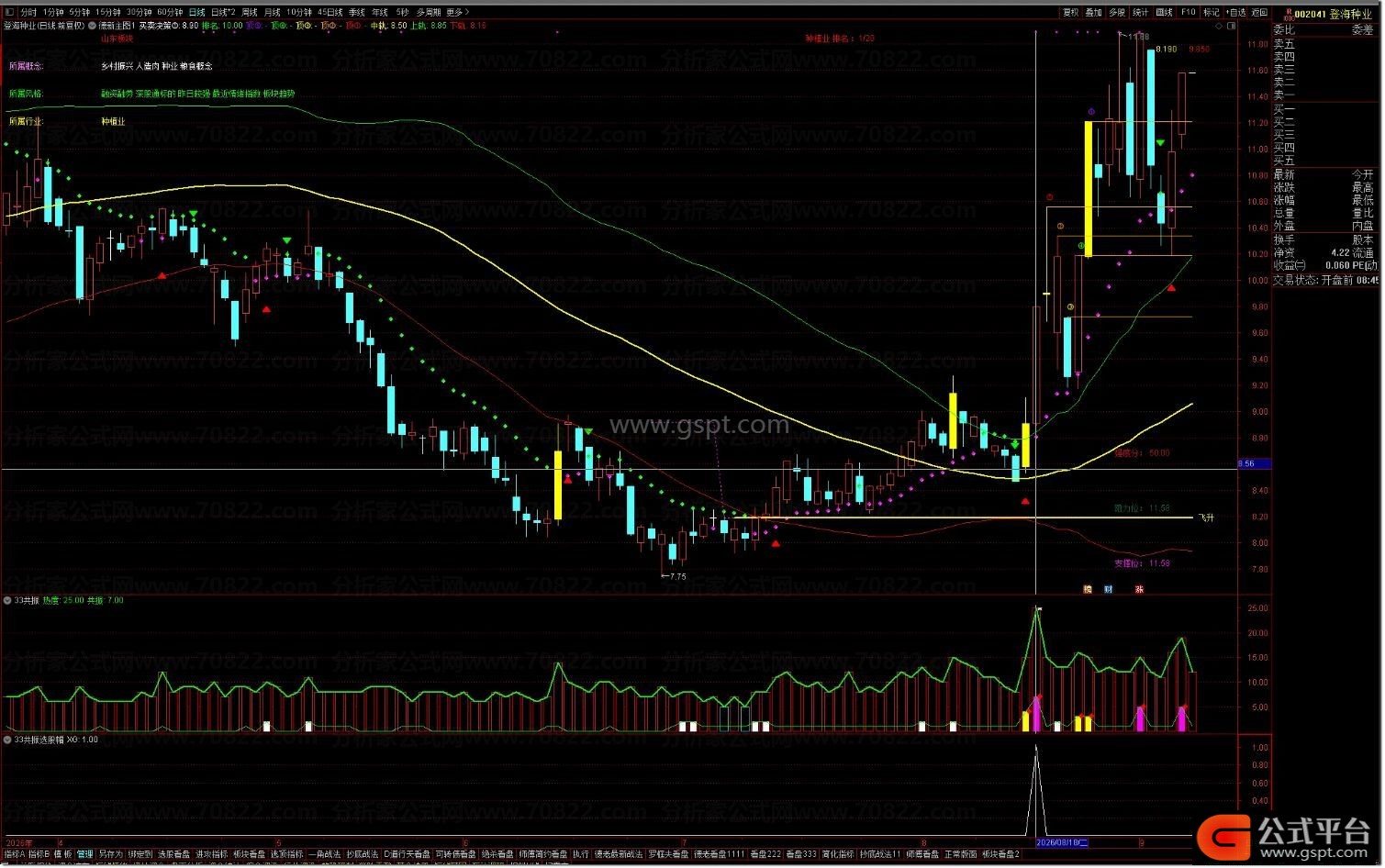Open the 画线 drawing tools
This screenshot has height=868, width=1385.
[x=1164, y=12]
